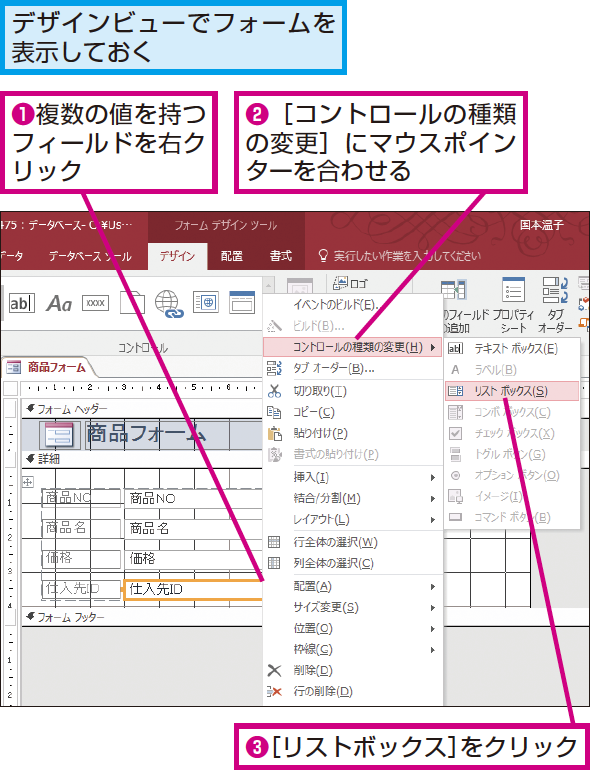Click the clipboard icon beside 貼り付け(P)

[274, 433]
